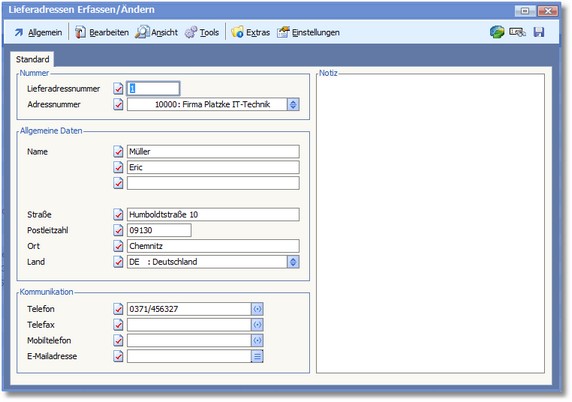The width and height of the screenshot is (572, 402).
Task: Toggle the checkbox beside Lieferadressnummer
Action: pyautogui.click(x=118, y=89)
